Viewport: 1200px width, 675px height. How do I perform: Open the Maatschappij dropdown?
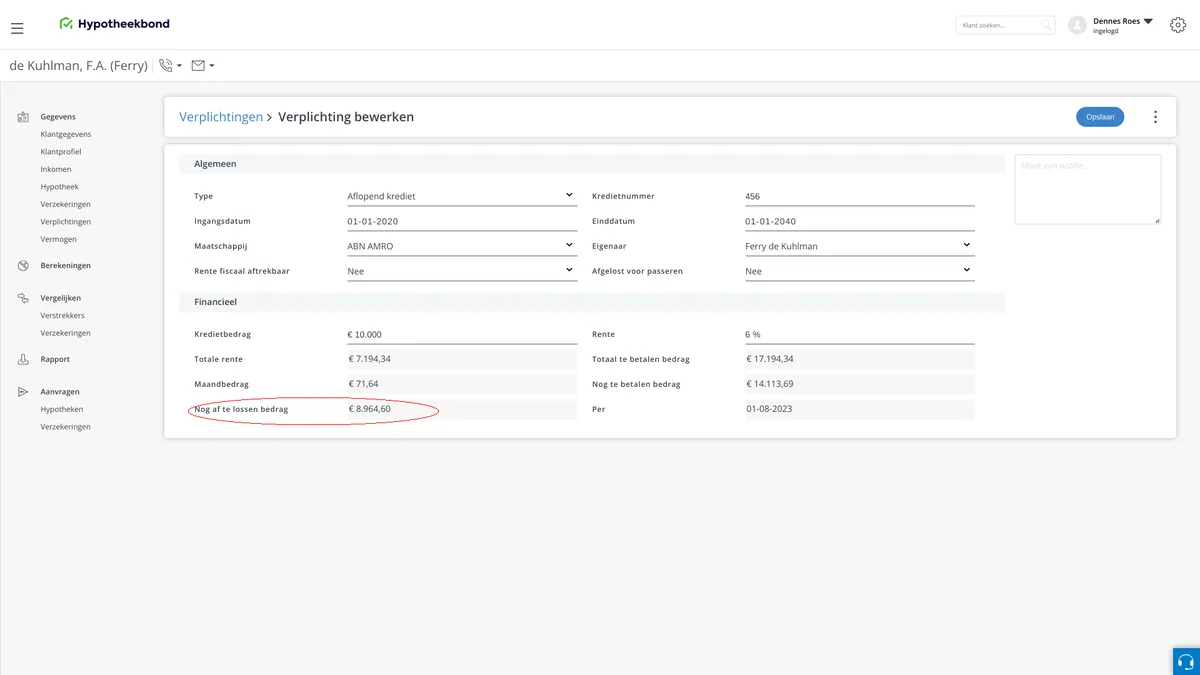pyautogui.click(x=460, y=246)
